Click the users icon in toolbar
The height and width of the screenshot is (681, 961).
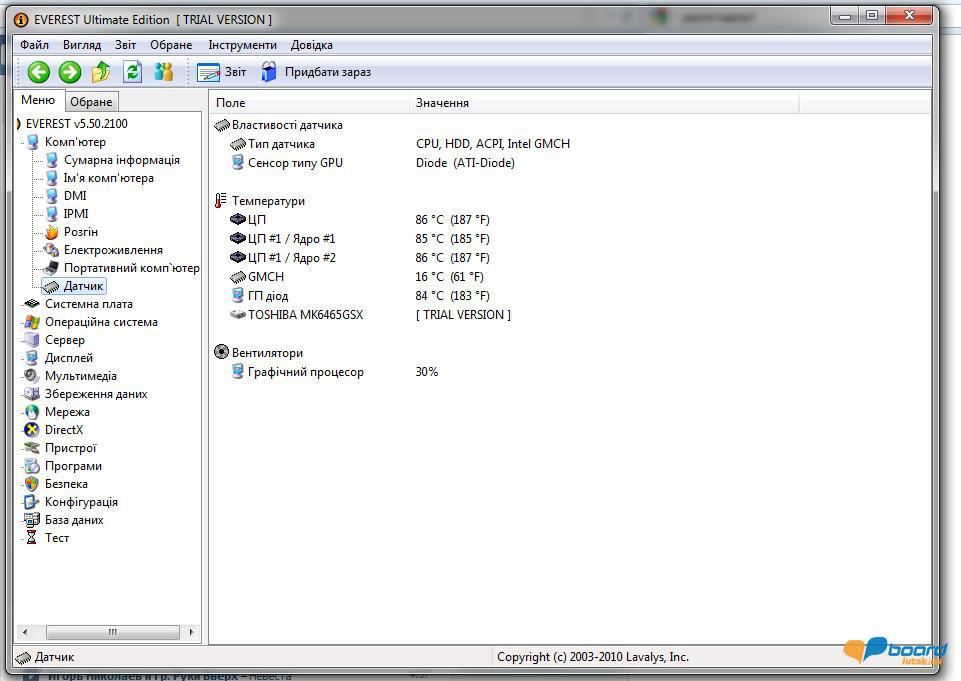pyautogui.click(x=163, y=72)
